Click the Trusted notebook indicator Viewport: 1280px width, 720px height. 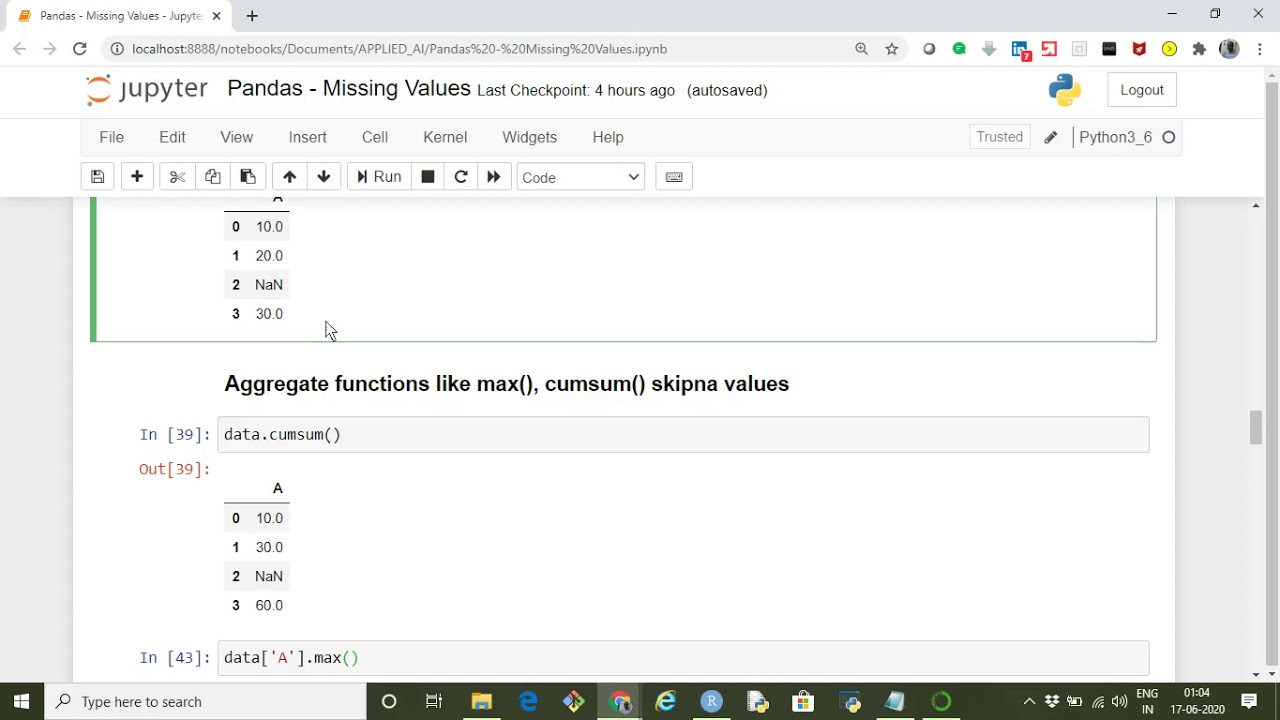coord(1000,137)
